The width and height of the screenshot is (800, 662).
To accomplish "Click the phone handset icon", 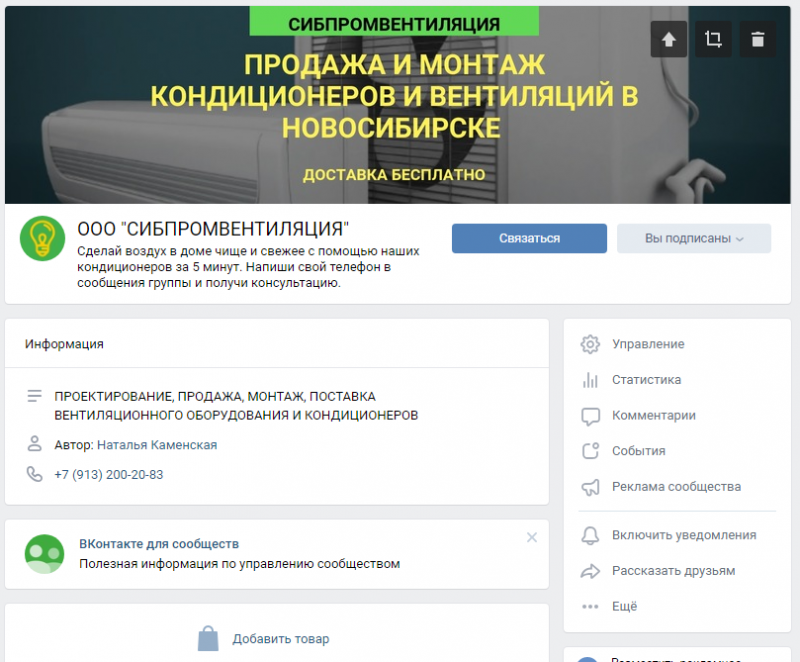I will point(35,474).
